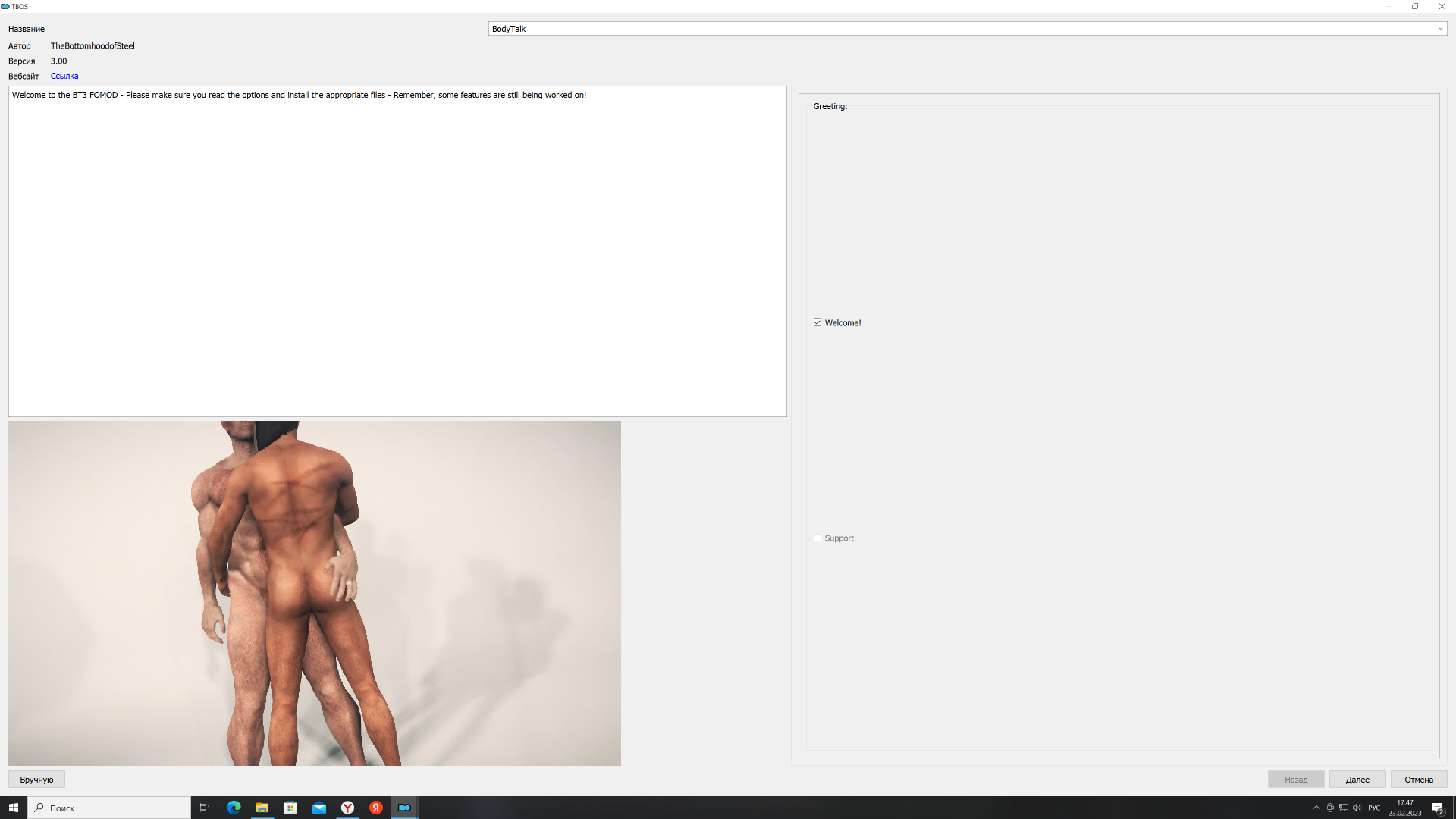Open Microsoft Edge from the taskbar
Screen dimensions: 1456x819
tap(234, 808)
